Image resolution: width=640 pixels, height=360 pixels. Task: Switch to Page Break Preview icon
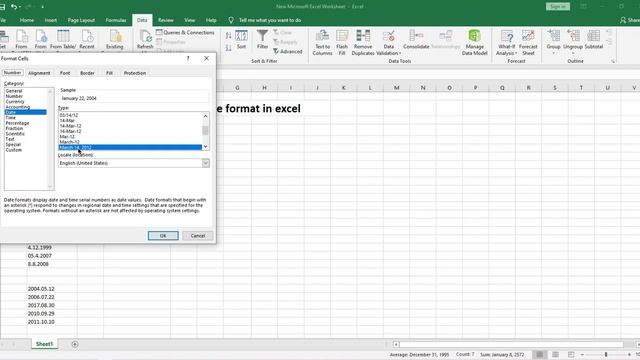coord(571,355)
